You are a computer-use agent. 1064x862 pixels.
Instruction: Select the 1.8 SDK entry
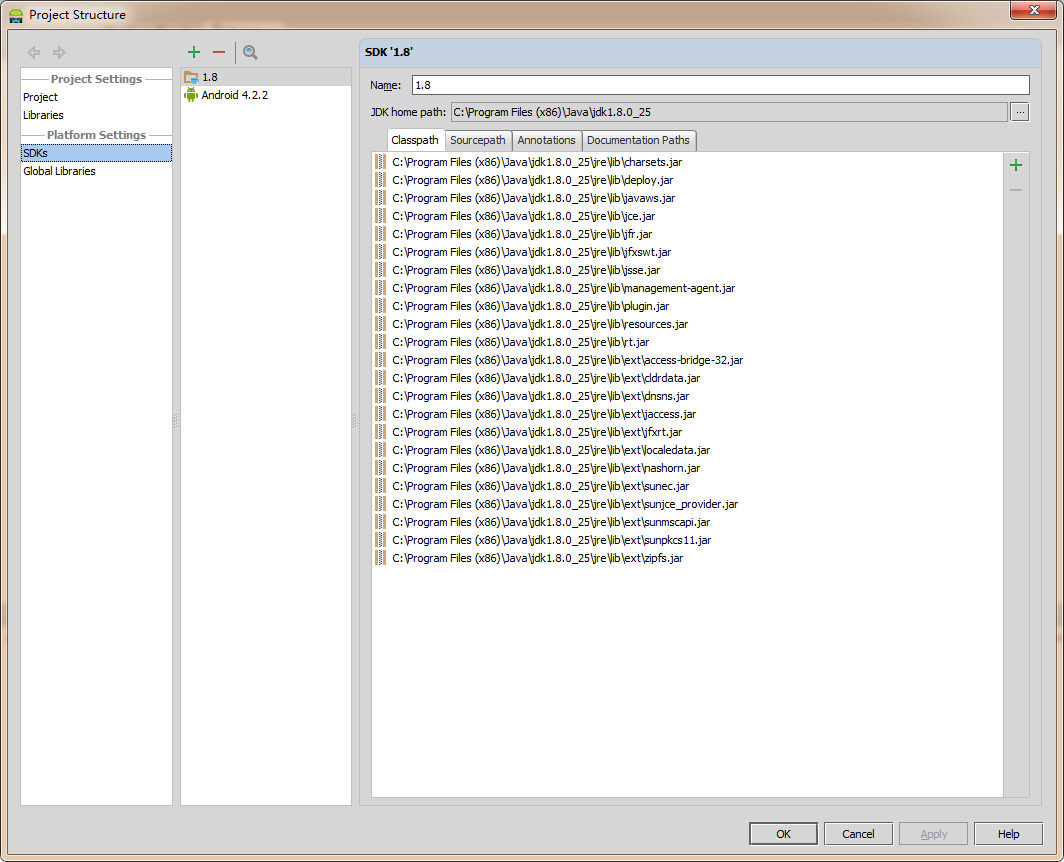(266, 77)
